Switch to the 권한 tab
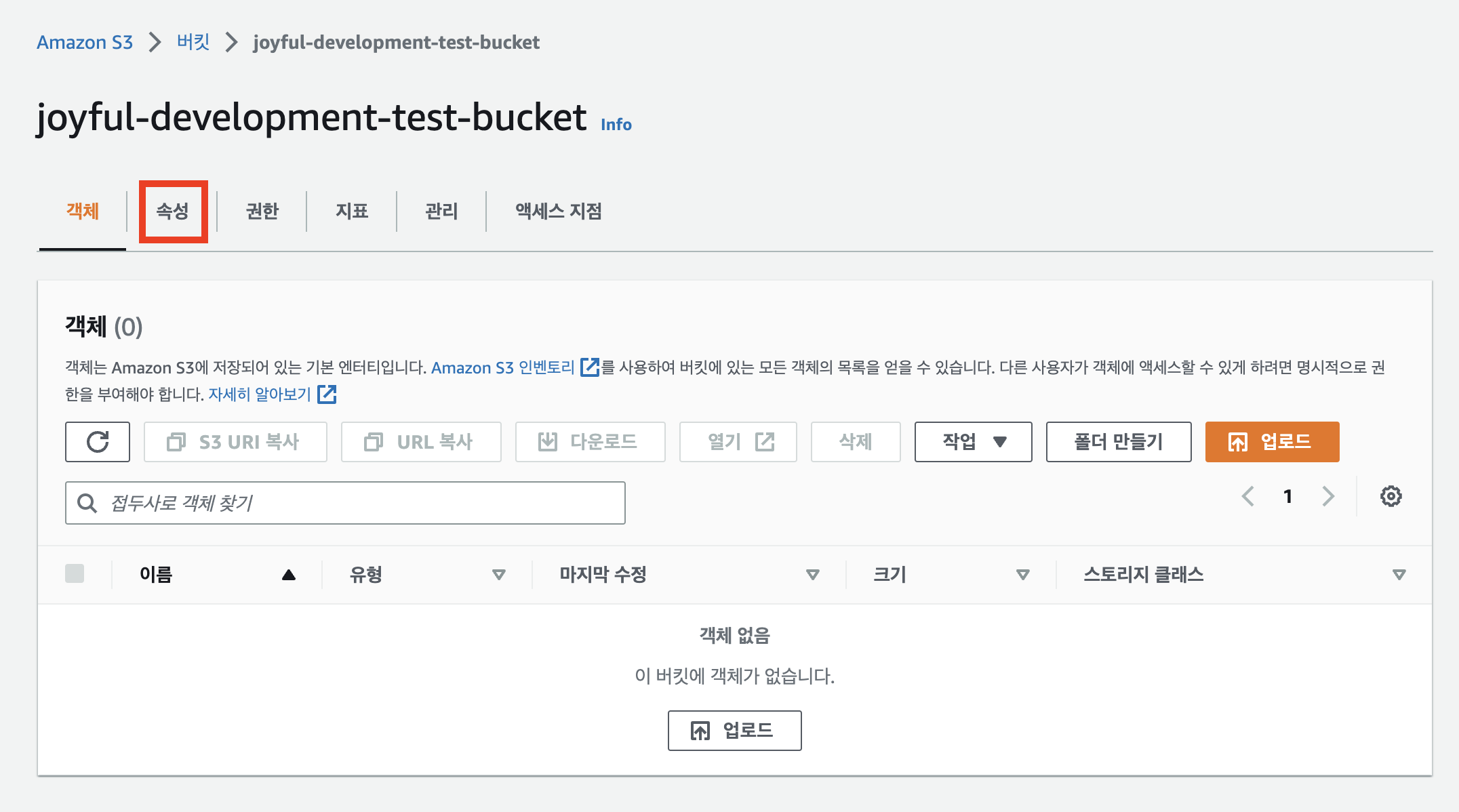This screenshot has width=1459, height=812. click(x=262, y=211)
